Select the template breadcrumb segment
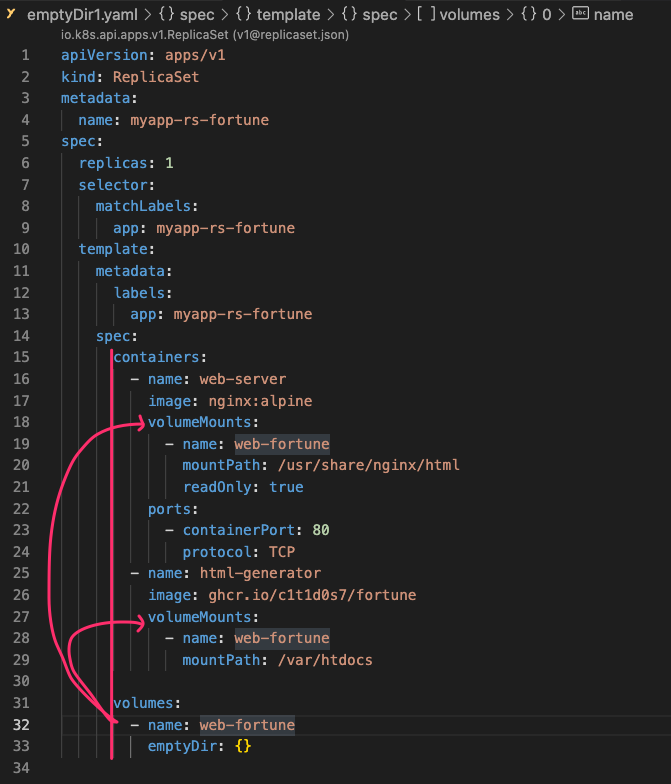Image resolution: width=671 pixels, height=784 pixels. 288,15
